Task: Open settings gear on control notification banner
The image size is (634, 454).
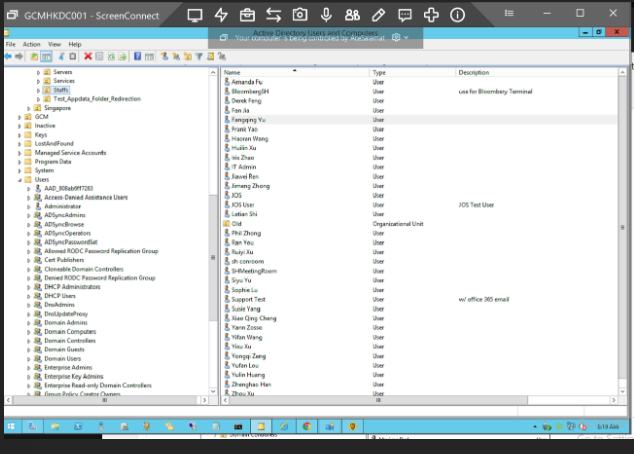Action: 396,37
